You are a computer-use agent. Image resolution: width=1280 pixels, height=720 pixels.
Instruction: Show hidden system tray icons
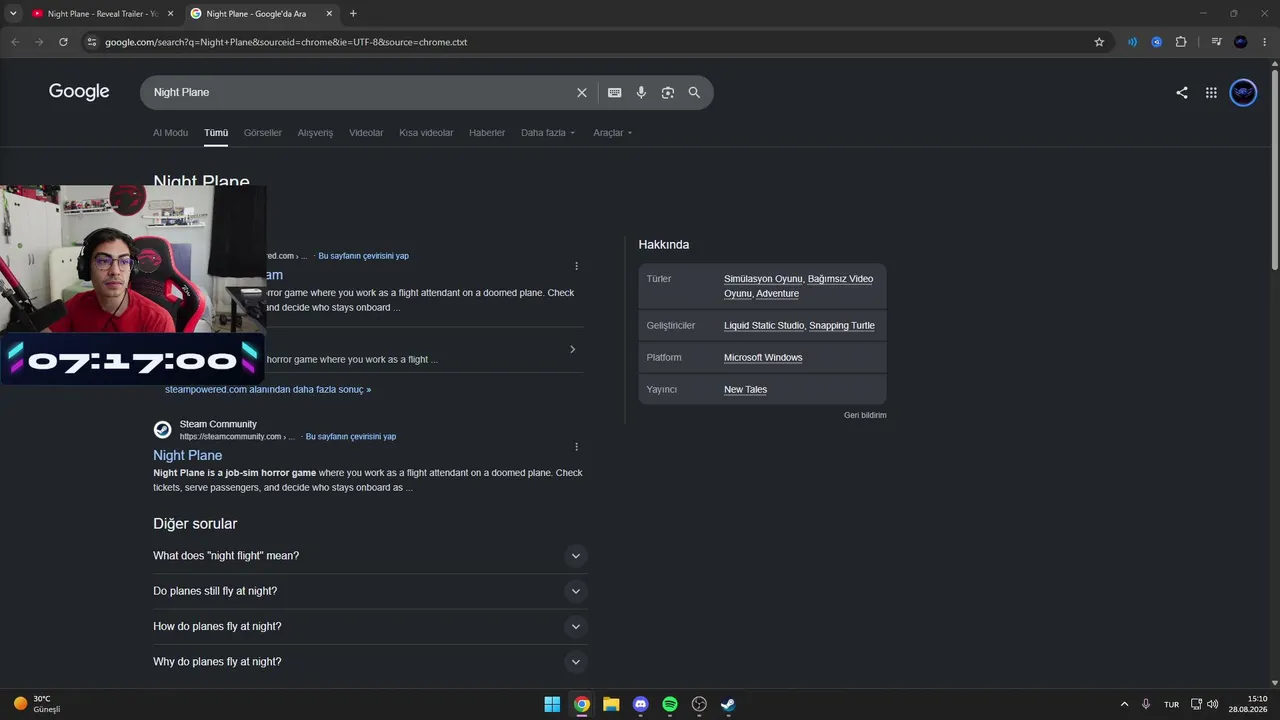click(x=1124, y=704)
